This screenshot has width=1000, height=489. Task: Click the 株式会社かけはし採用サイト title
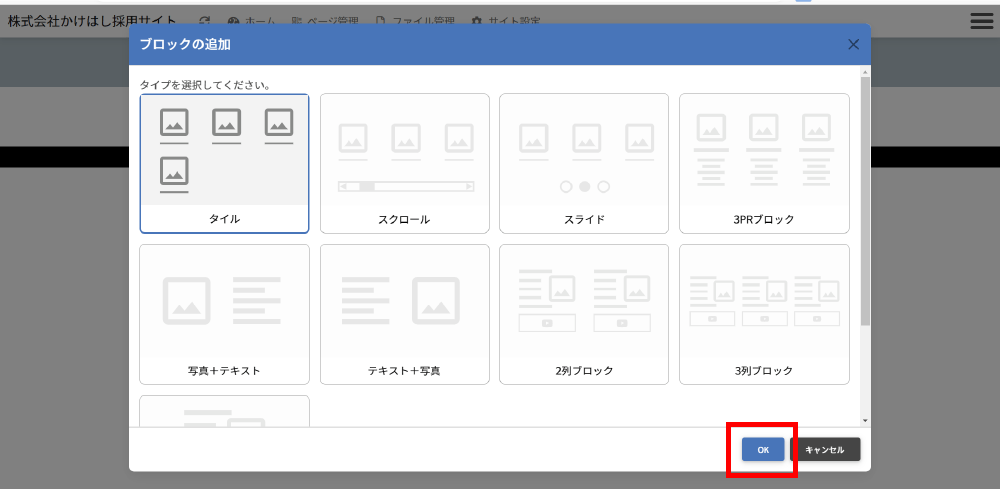pyautogui.click(x=92, y=21)
